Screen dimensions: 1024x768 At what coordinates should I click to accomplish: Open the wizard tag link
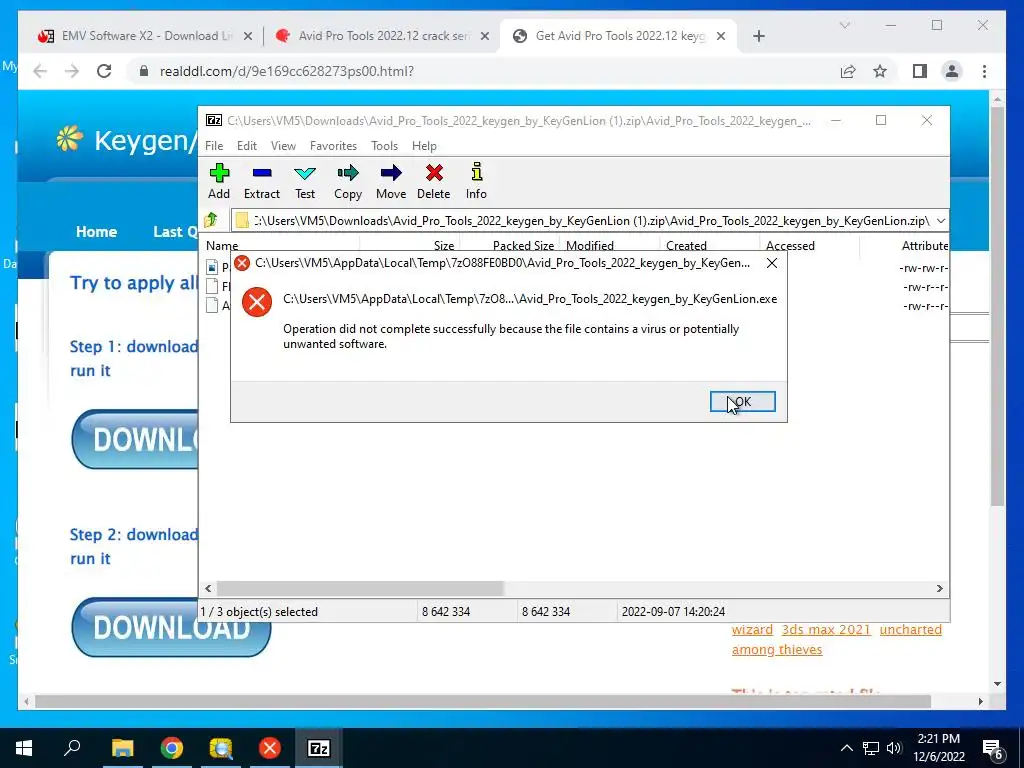[x=752, y=630]
